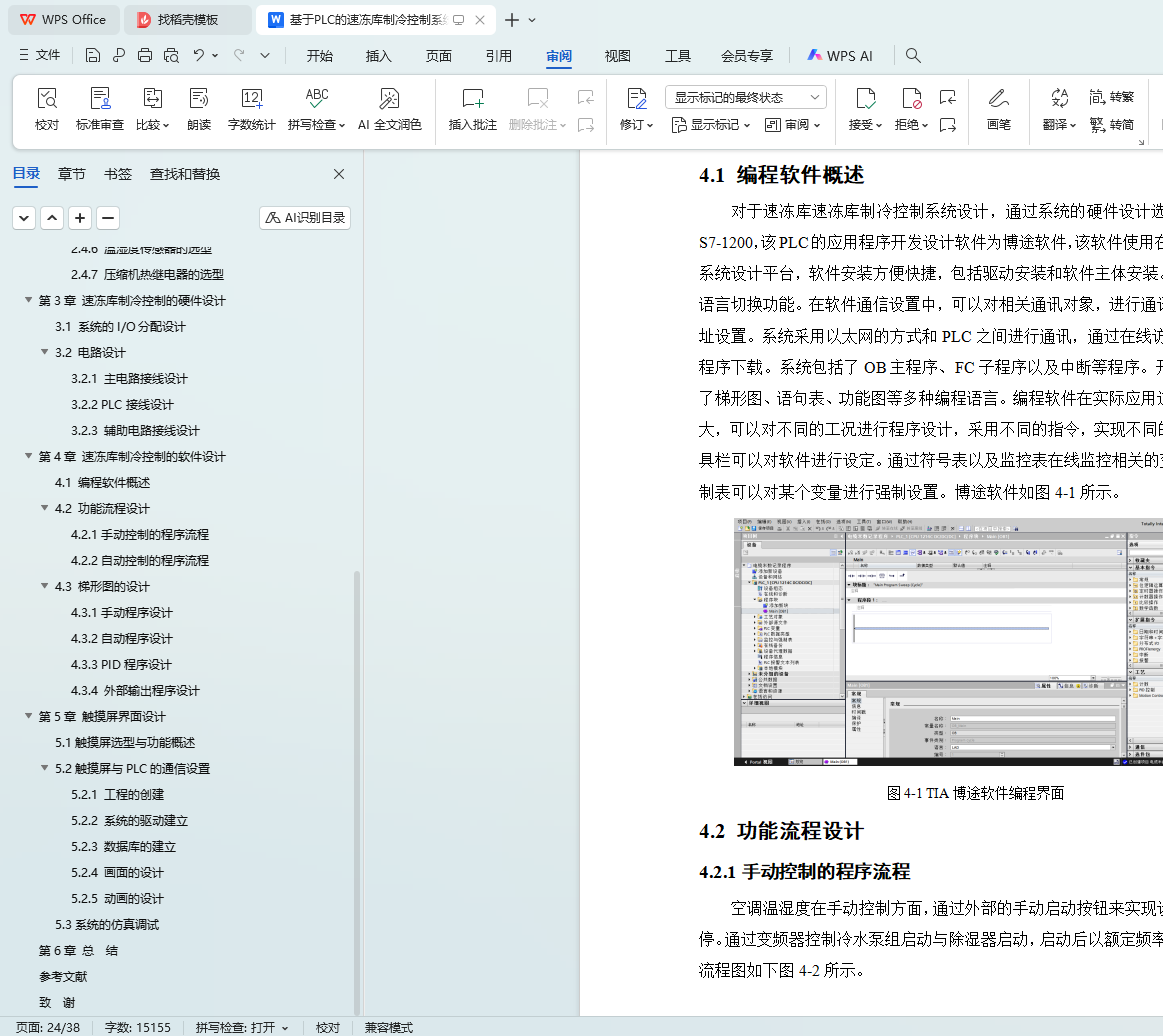Start 朗读 read aloud tool
This screenshot has width=1163, height=1036.
click(x=199, y=108)
